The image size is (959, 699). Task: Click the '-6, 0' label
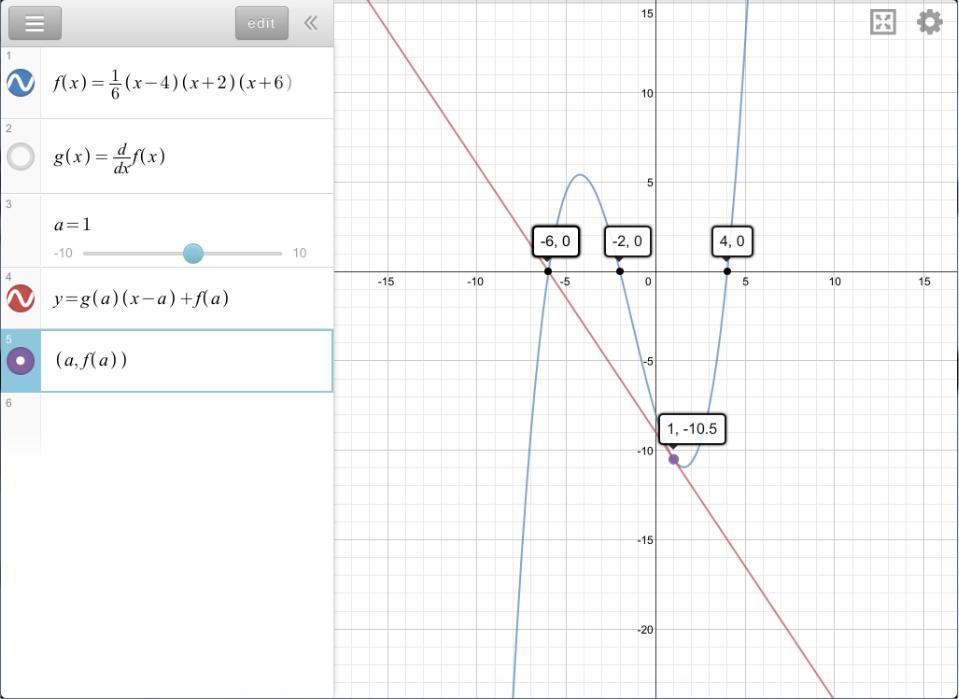click(555, 241)
